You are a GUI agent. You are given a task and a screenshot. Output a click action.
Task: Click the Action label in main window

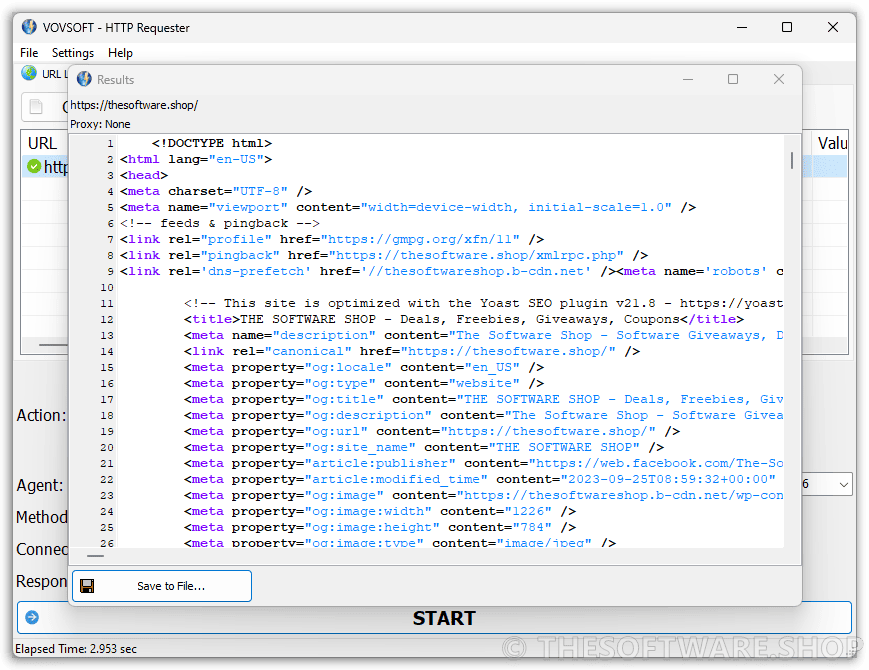pyautogui.click(x=41, y=415)
